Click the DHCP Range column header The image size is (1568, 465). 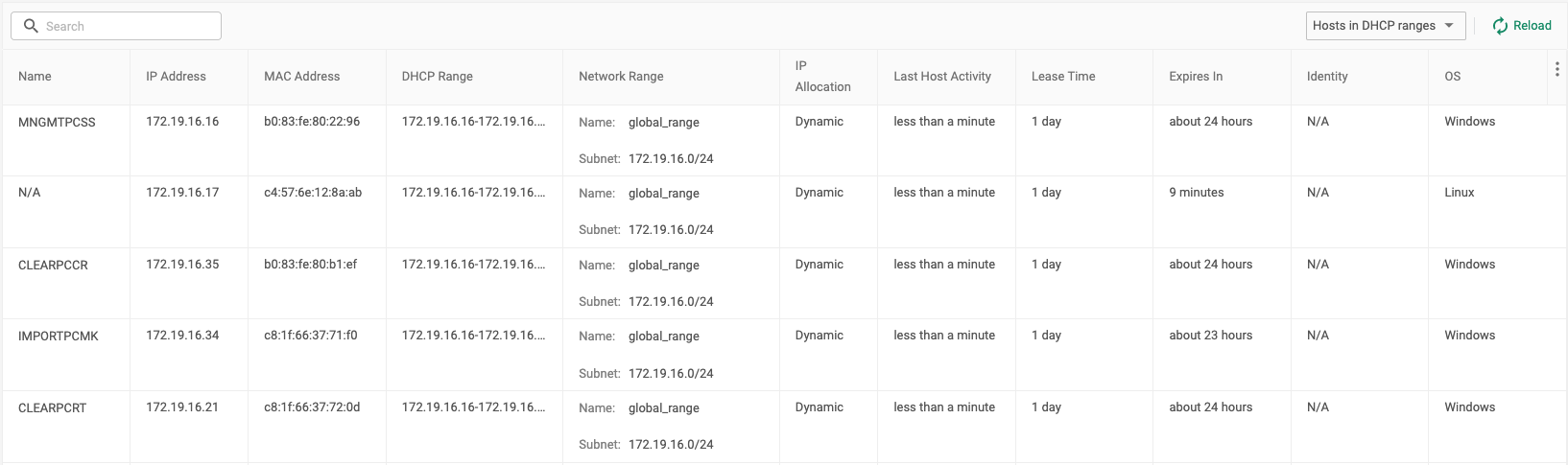tap(437, 77)
